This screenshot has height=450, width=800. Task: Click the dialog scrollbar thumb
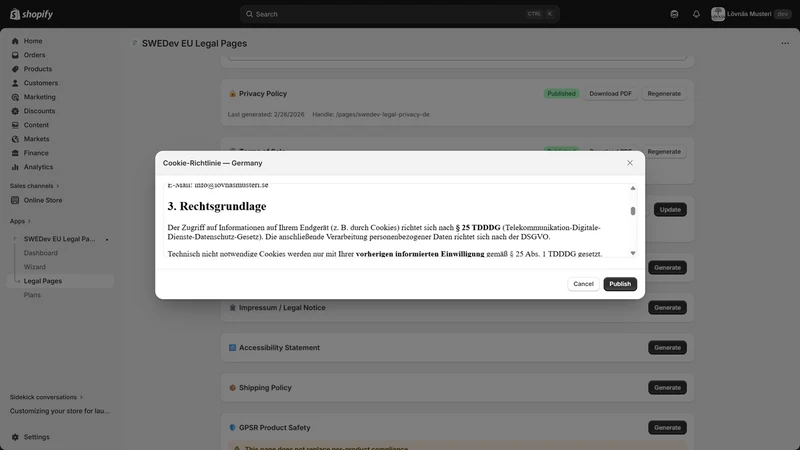click(633, 211)
